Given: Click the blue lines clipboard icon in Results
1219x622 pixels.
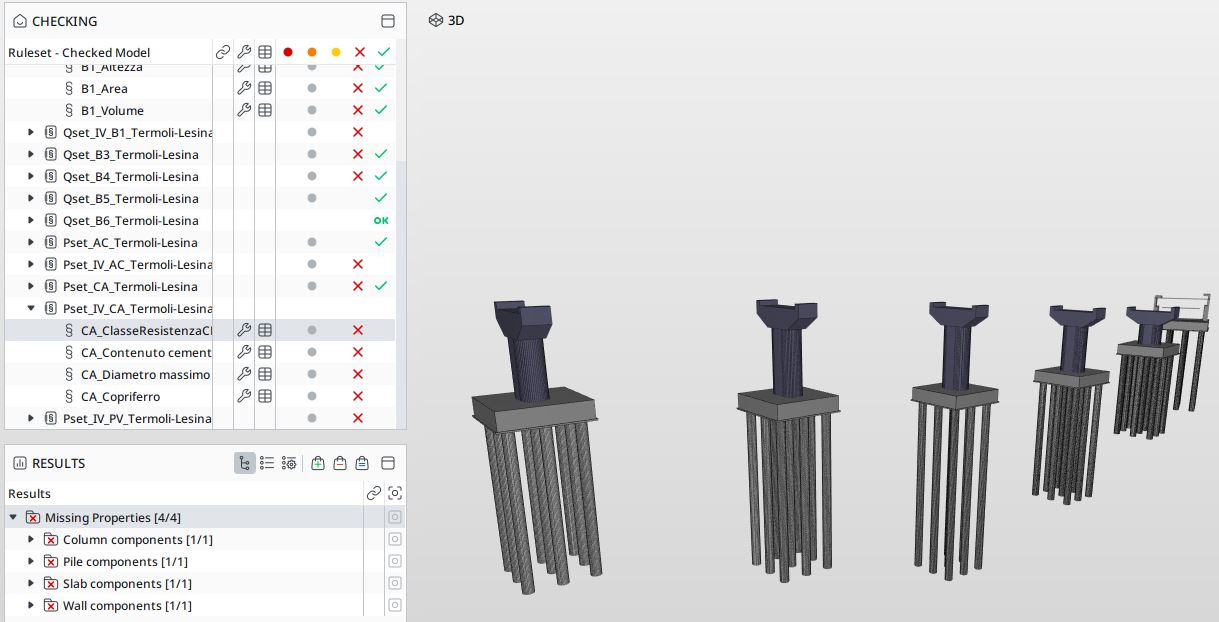Looking at the screenshot, I should coord(362,463).
